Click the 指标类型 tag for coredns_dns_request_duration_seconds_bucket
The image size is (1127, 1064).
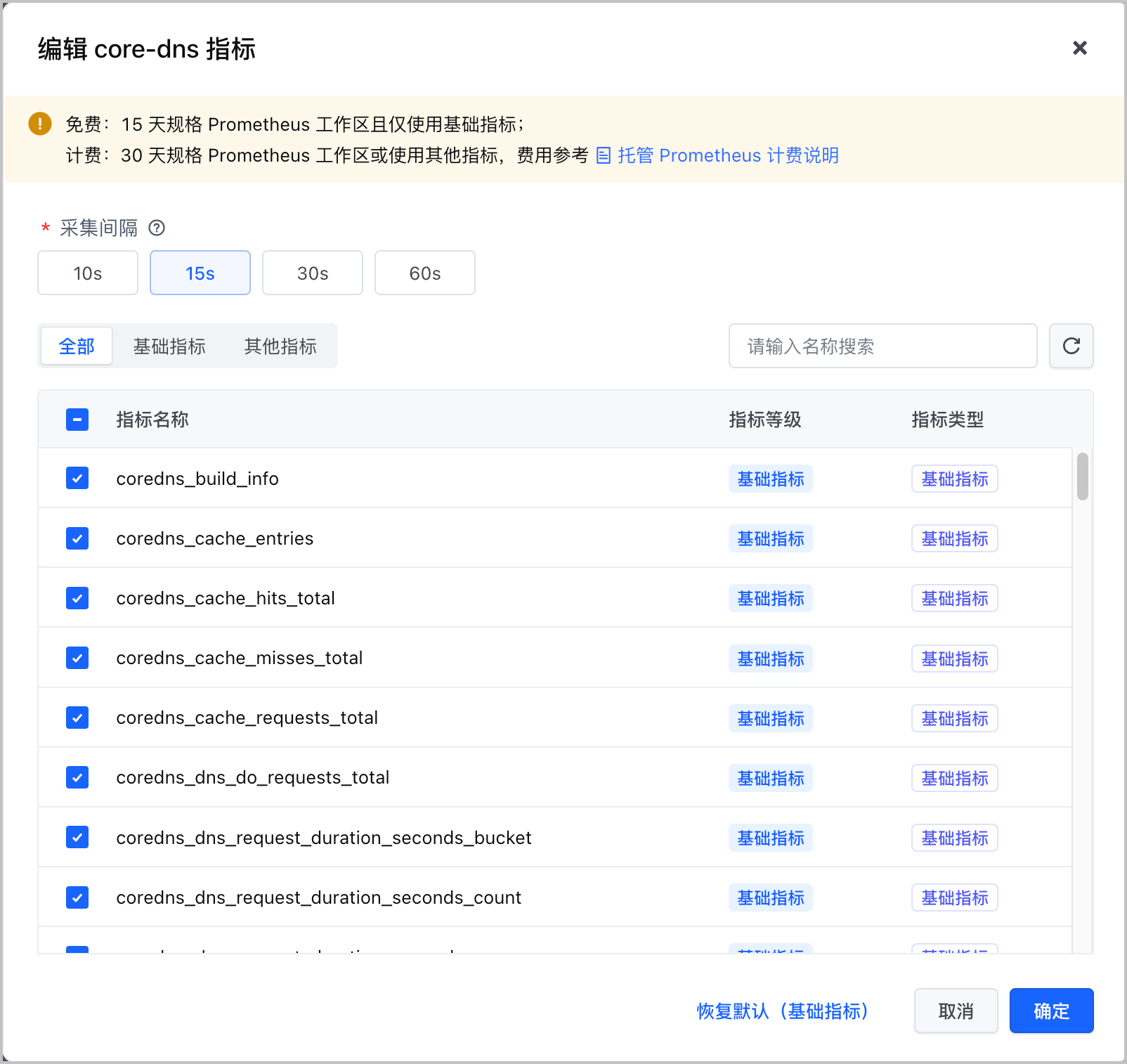click(955, 838)
